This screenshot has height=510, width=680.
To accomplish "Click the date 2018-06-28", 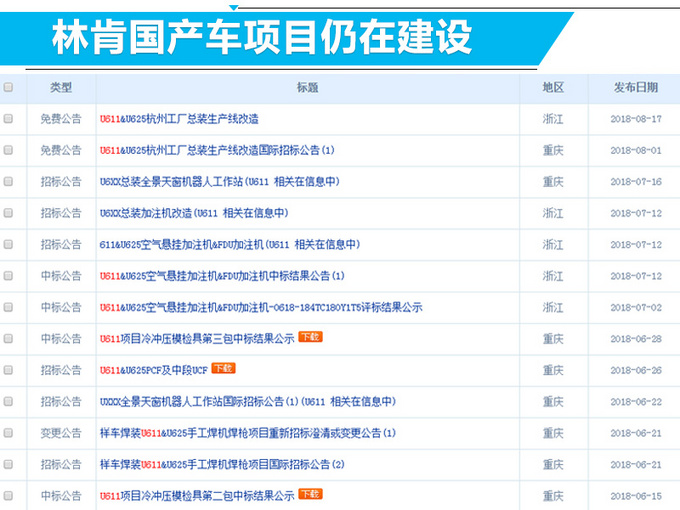I will pos(636,339).
